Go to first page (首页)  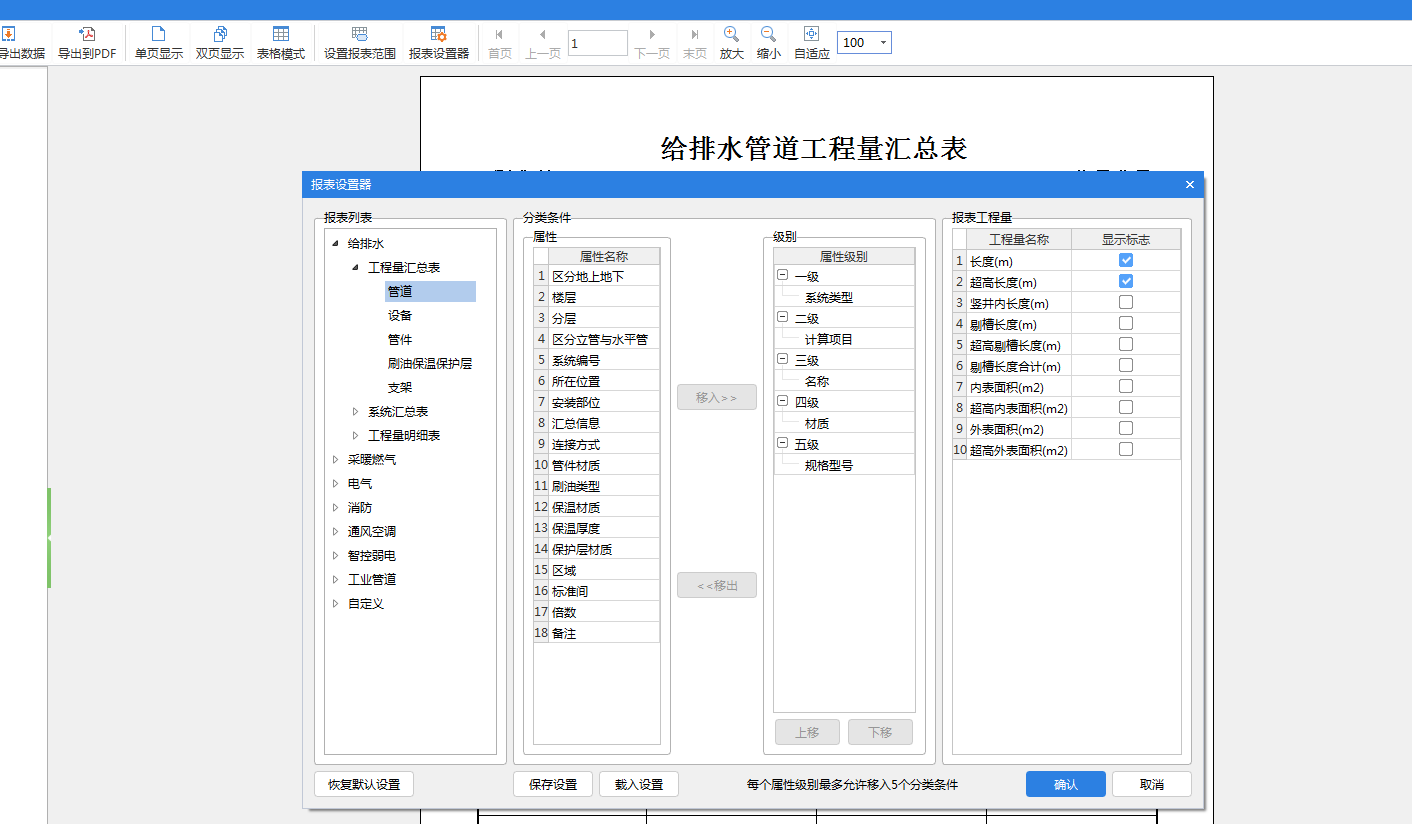tap(500, 43)
